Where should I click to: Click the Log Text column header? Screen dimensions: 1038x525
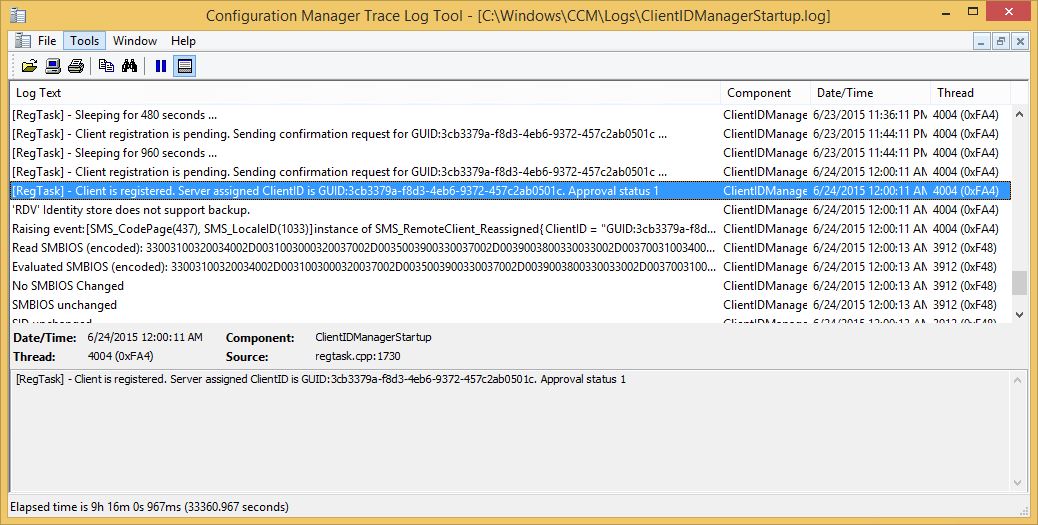pos(365,93)
